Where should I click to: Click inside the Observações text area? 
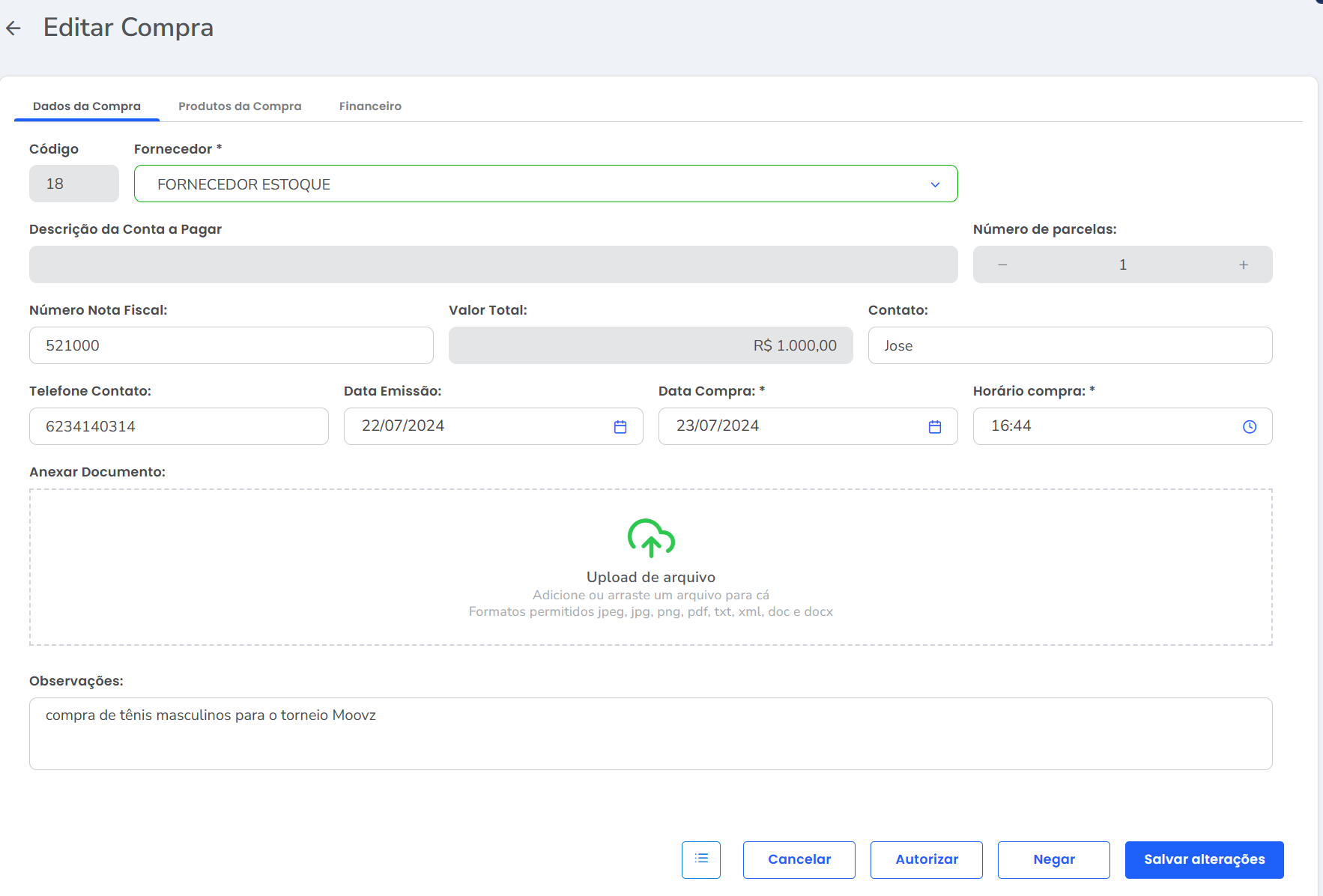pyautogui.click(x=650, y=733)
